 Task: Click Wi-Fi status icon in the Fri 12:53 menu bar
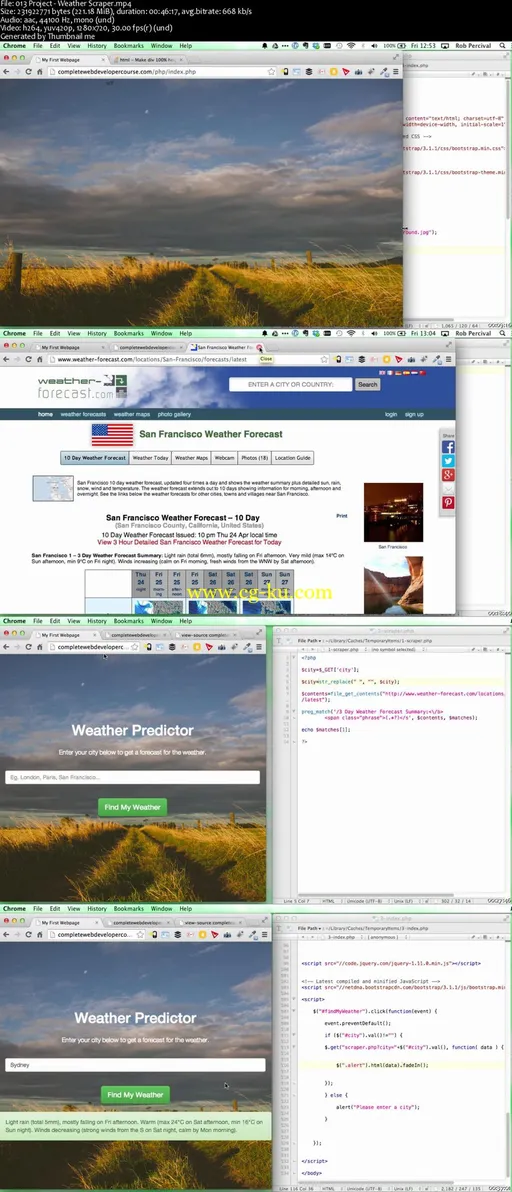pyautogui.click(x=351, y=46)
